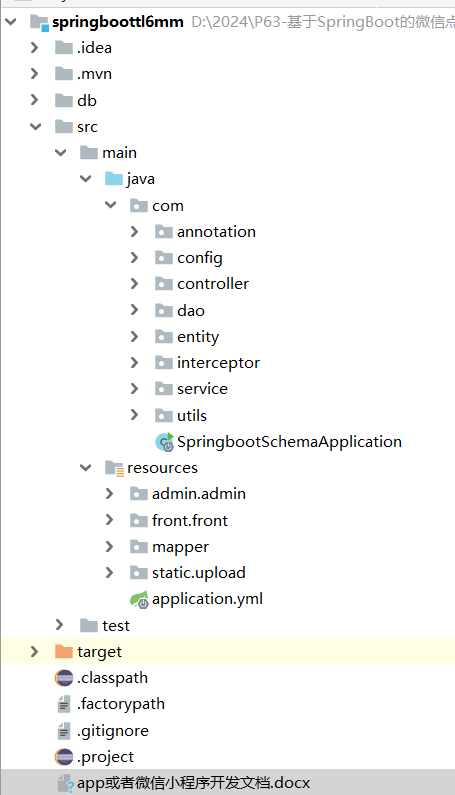Screen dimensions: 455x795
Task: Click the orange target folder icon
Action: (x=64, y=652)
